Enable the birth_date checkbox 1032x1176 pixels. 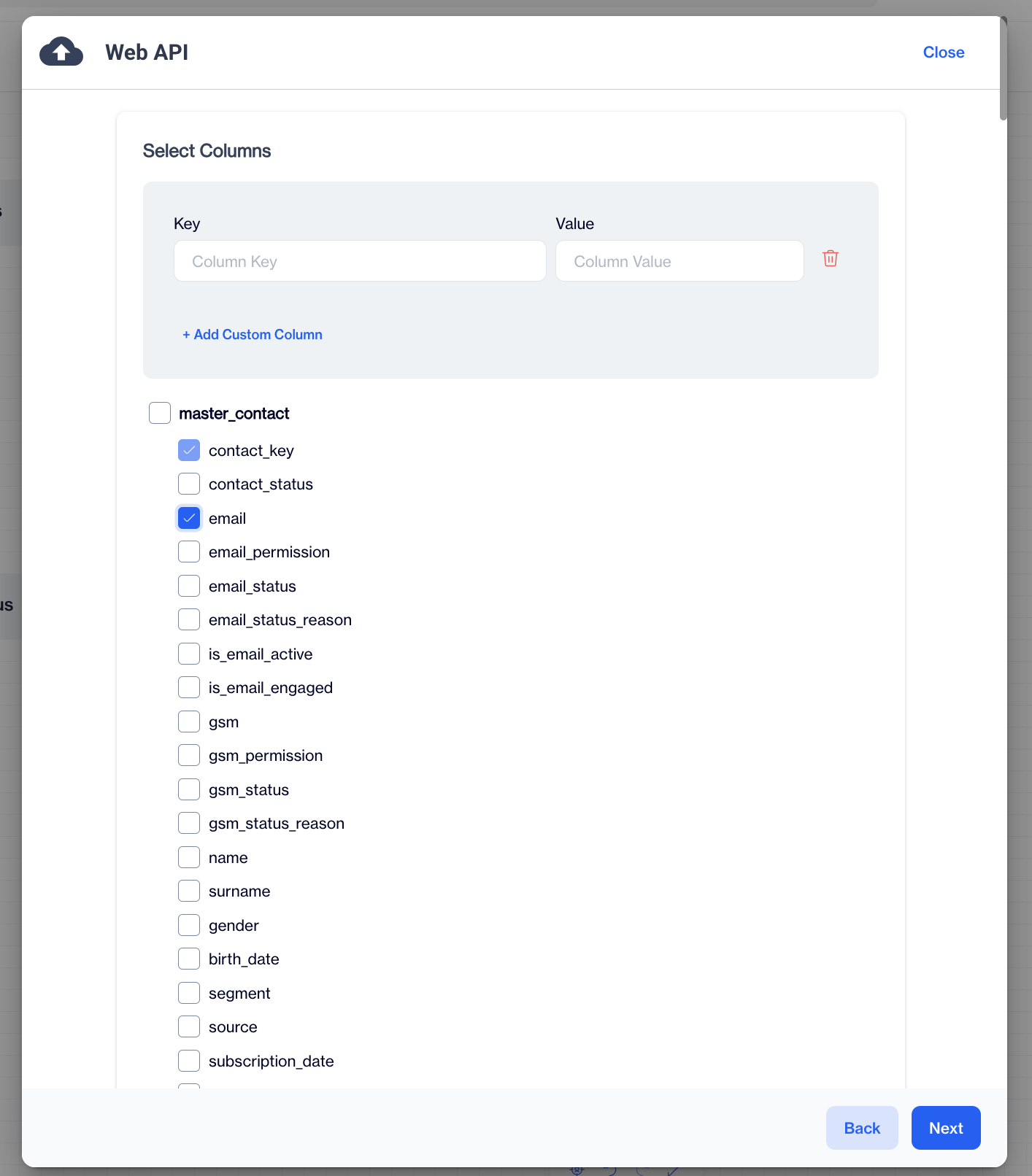[189, 959]
